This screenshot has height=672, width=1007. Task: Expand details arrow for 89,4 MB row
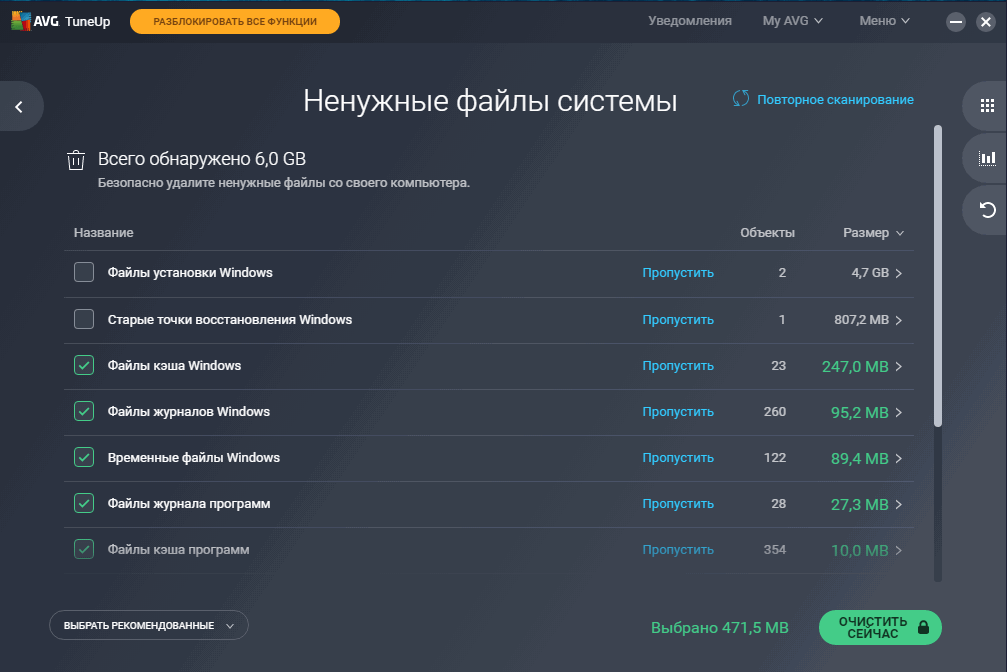898,459
